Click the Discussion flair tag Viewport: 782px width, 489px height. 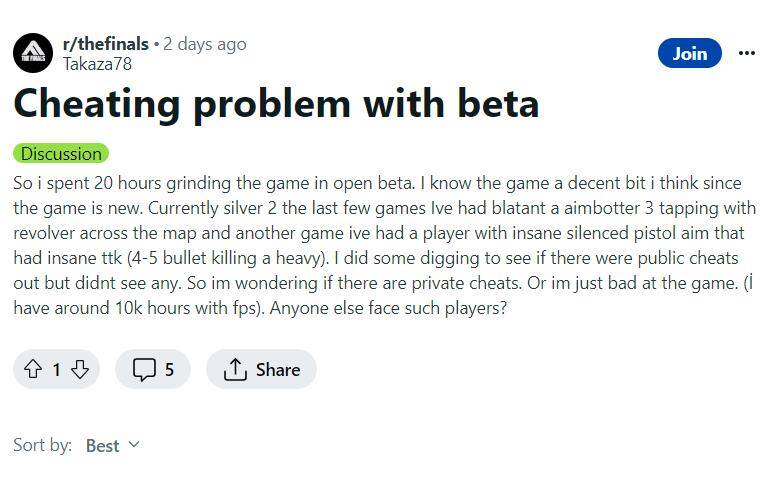(x=61, y=153)
